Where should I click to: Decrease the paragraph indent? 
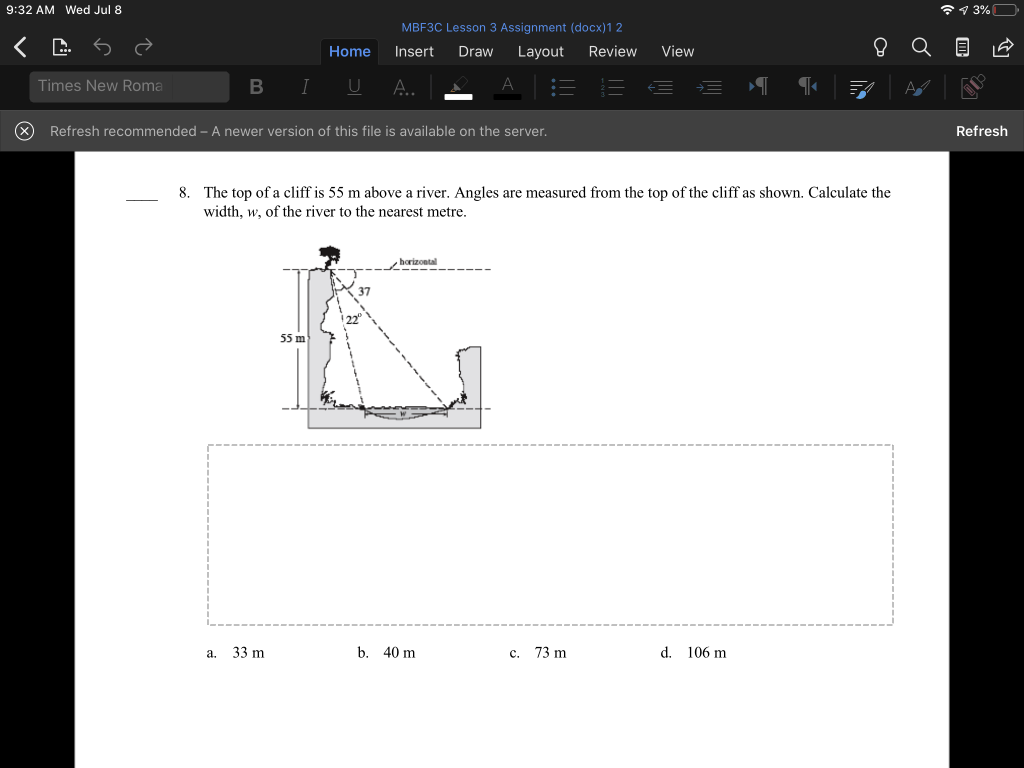point(660,88)
